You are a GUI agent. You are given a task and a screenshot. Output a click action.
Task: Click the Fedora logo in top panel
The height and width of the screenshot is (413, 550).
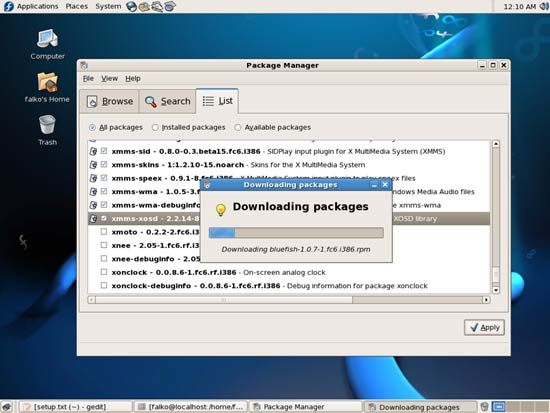point(8,6)
